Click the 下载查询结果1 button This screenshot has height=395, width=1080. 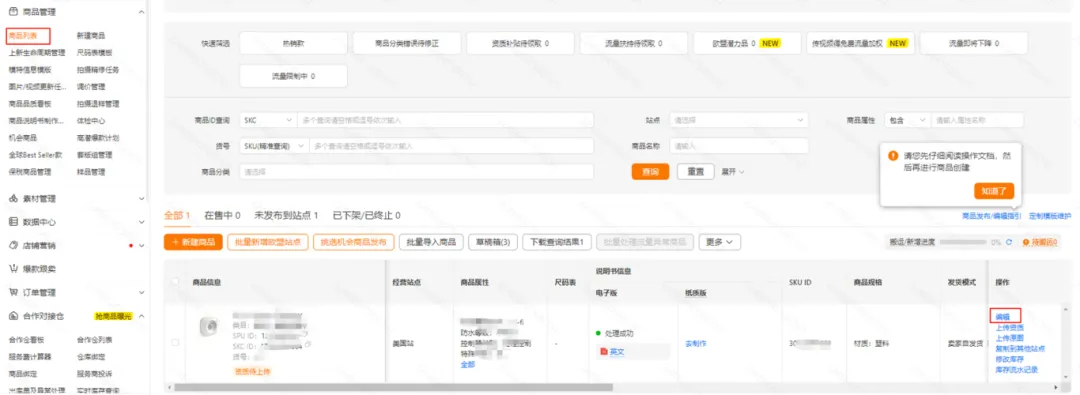pyautogui.click(x=557, y=242)
